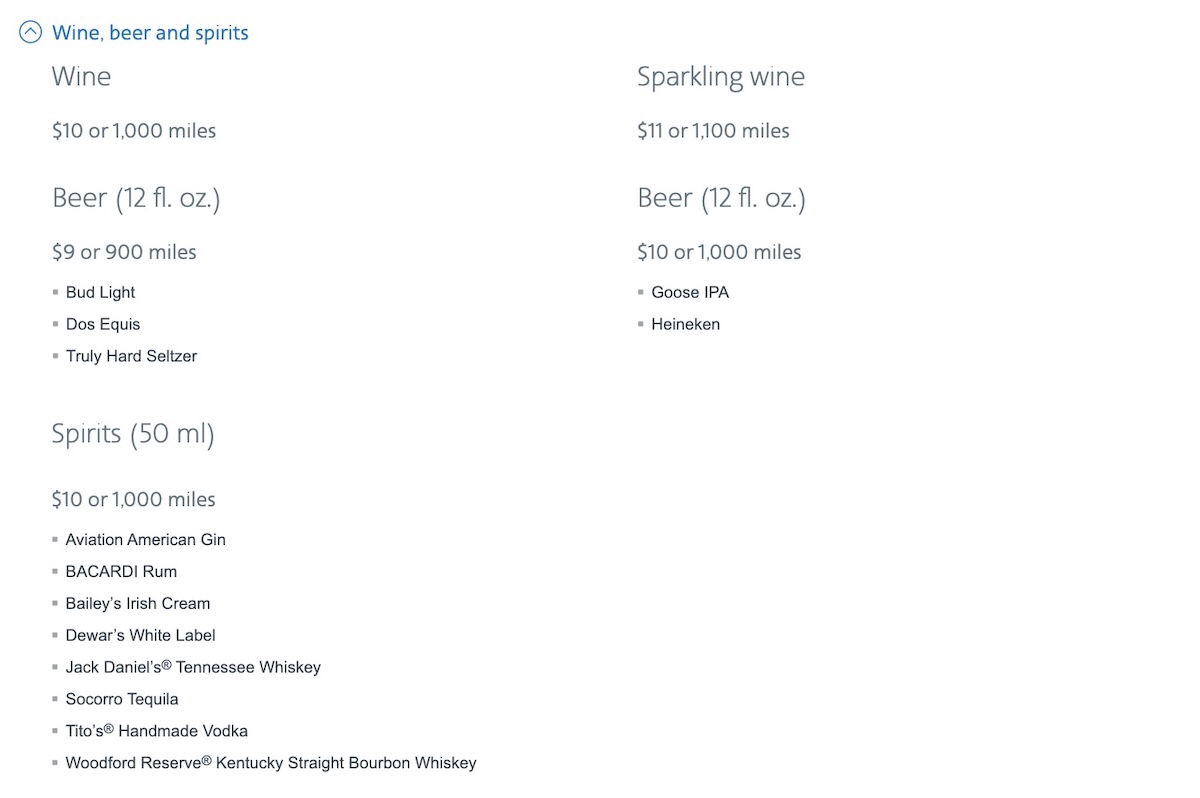The height and width of the screenshot is (798, 1200).
Task: Select the Dos Equis beer entry
Action: pos(103,324)
